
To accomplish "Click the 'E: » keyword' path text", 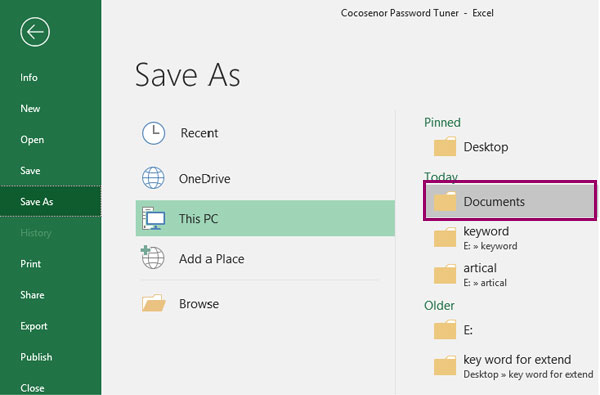I will coord(490,246).
